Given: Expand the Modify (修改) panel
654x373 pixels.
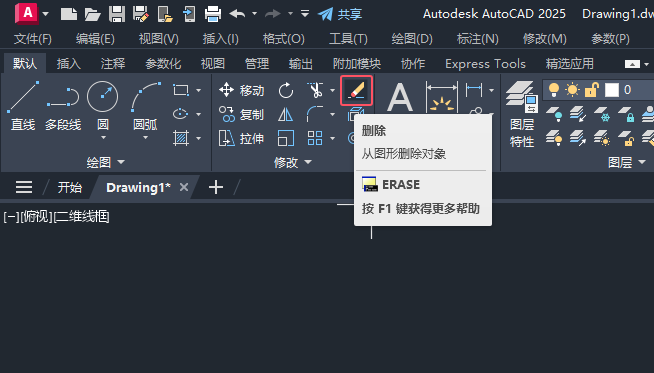Looking at the screenshot, I should tap(293, 162).
